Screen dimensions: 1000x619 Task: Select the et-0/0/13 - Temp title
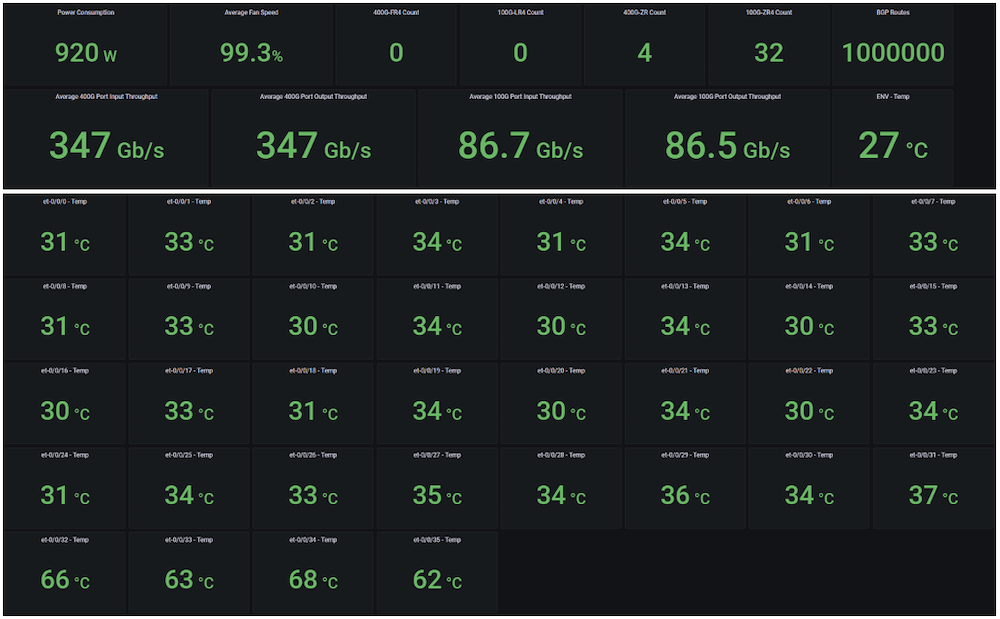(685, 286)
